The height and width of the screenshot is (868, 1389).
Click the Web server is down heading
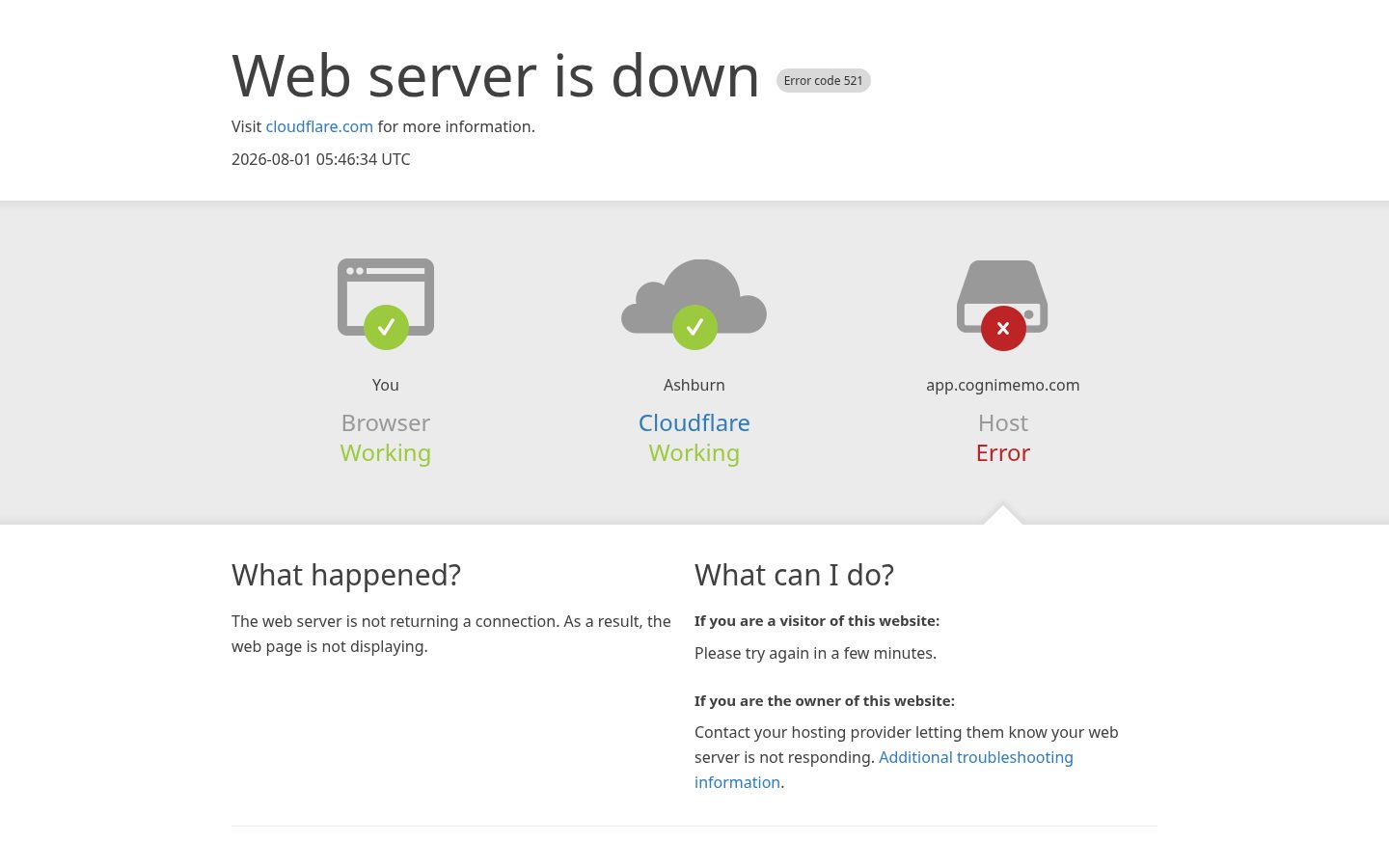coord(496,75)
